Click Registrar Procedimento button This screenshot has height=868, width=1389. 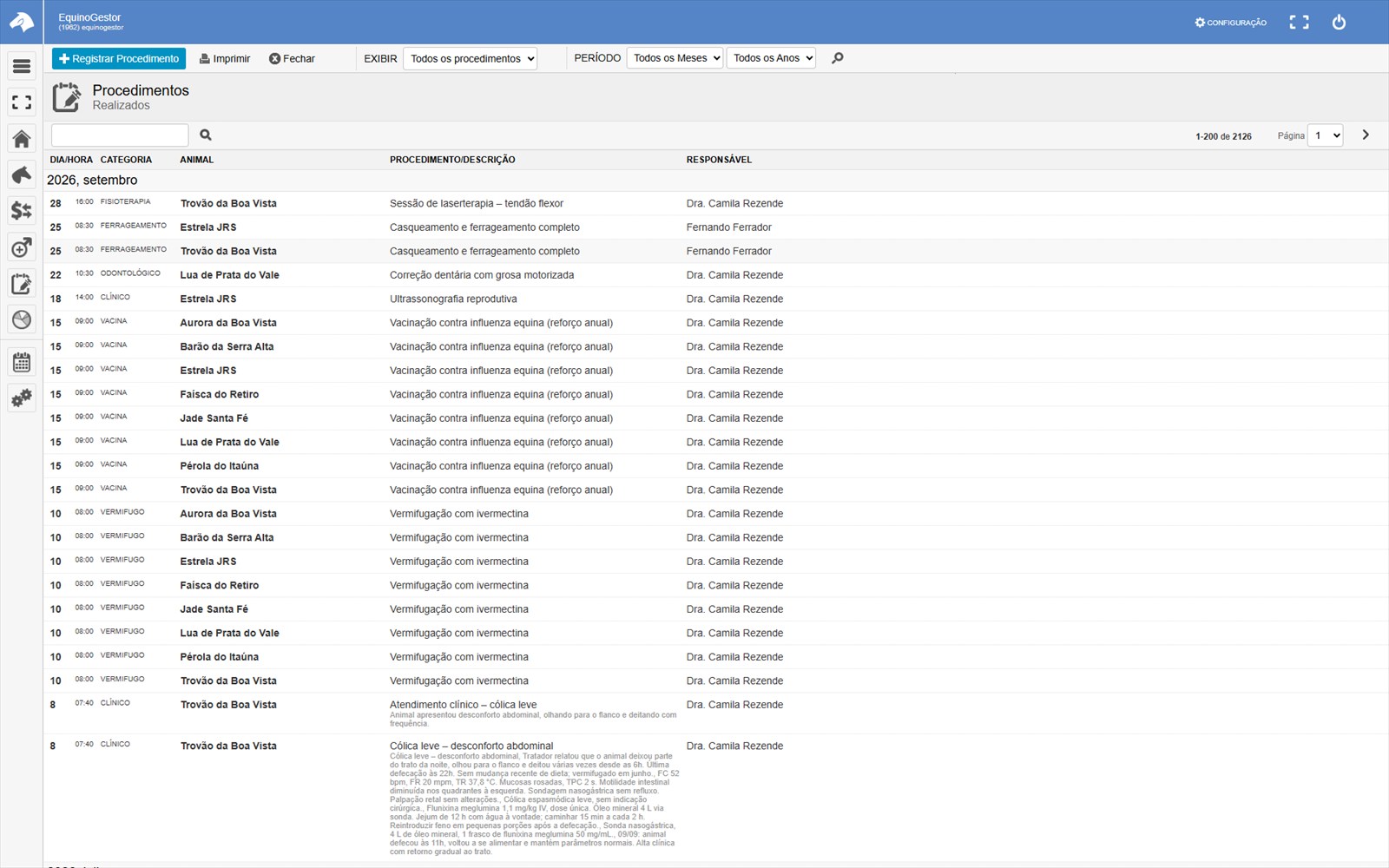(119, 58)
